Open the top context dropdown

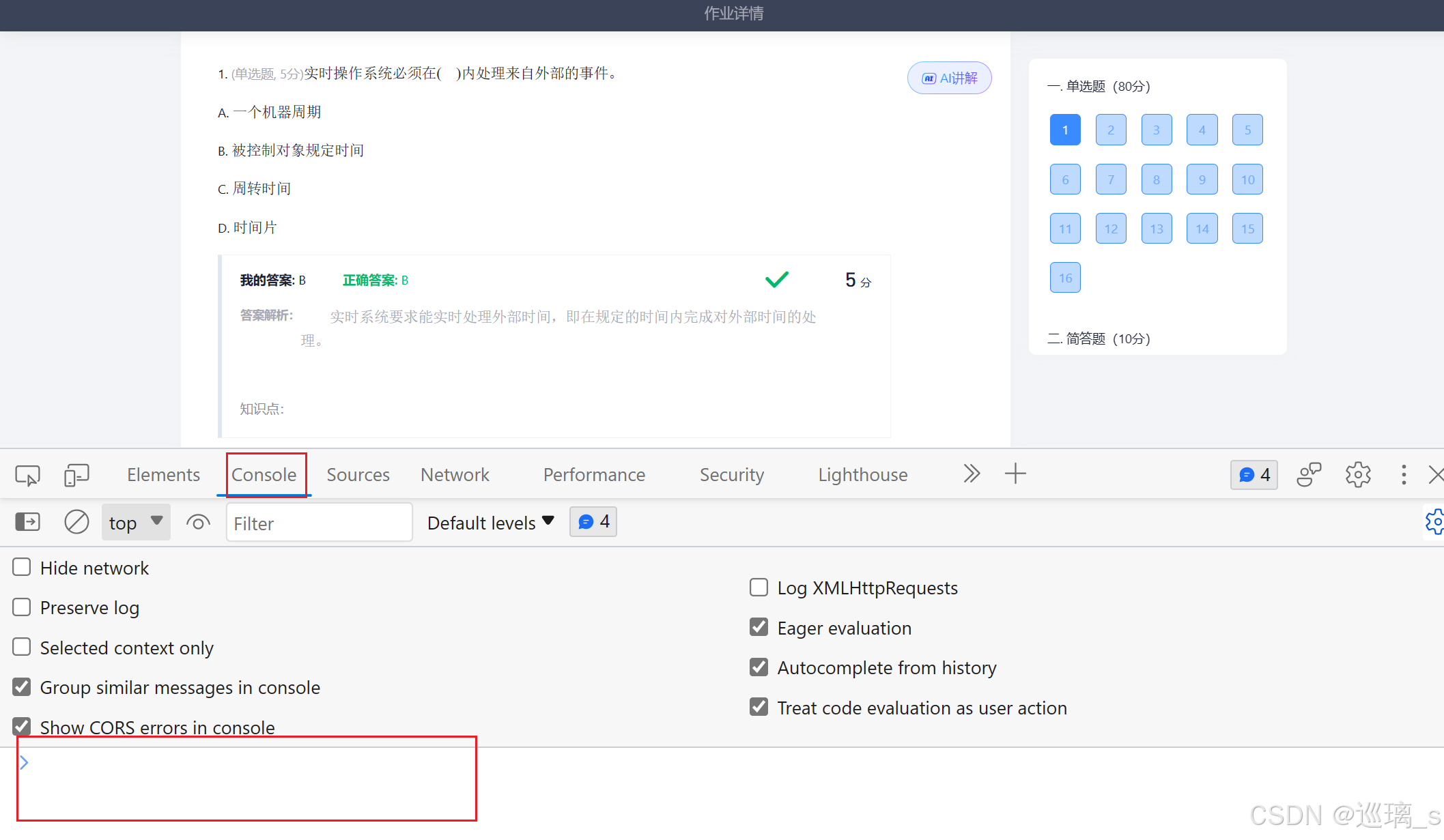pyautogui.click(x=136, y=523)
